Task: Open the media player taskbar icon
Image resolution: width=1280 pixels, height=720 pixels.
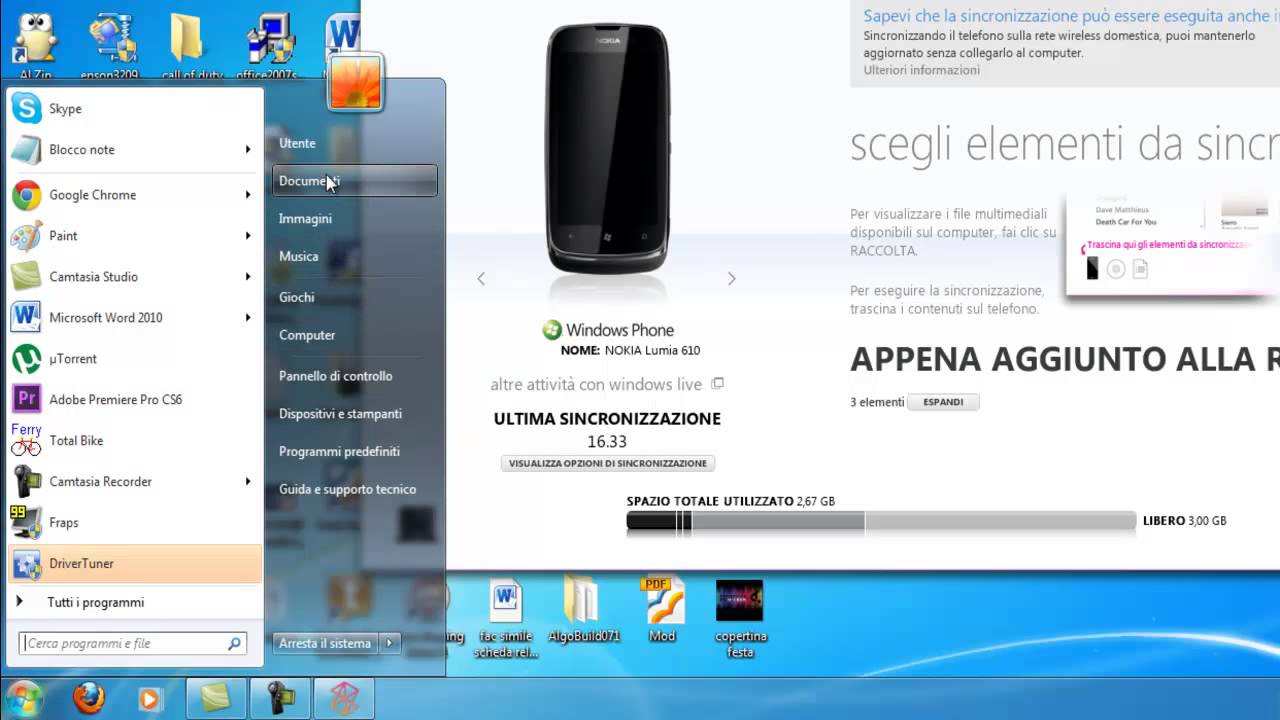Action: (150, 698)
